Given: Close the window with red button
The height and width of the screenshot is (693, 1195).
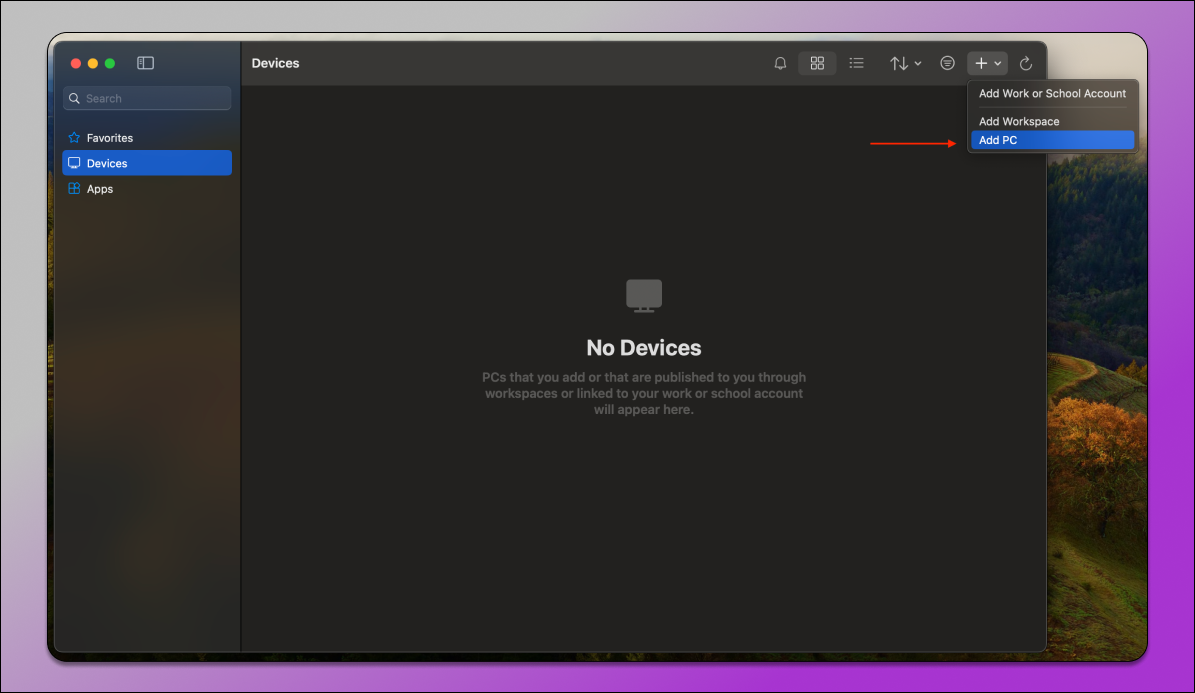Looking at the screenshot, I should point(75,63).
